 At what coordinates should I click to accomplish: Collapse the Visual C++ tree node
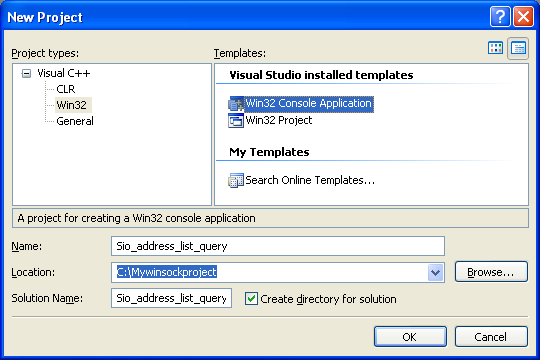(26, 73)
